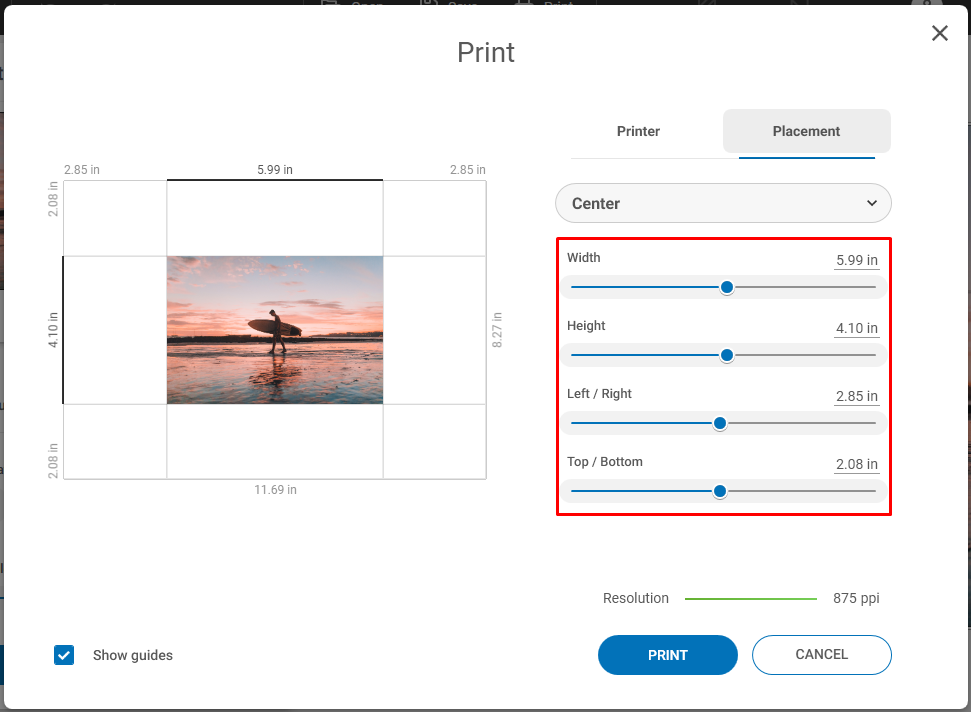The width and height of the screenshot is (971, 712).
Task: Open the Center placement dropdown
Action: [x=722, y=203]
